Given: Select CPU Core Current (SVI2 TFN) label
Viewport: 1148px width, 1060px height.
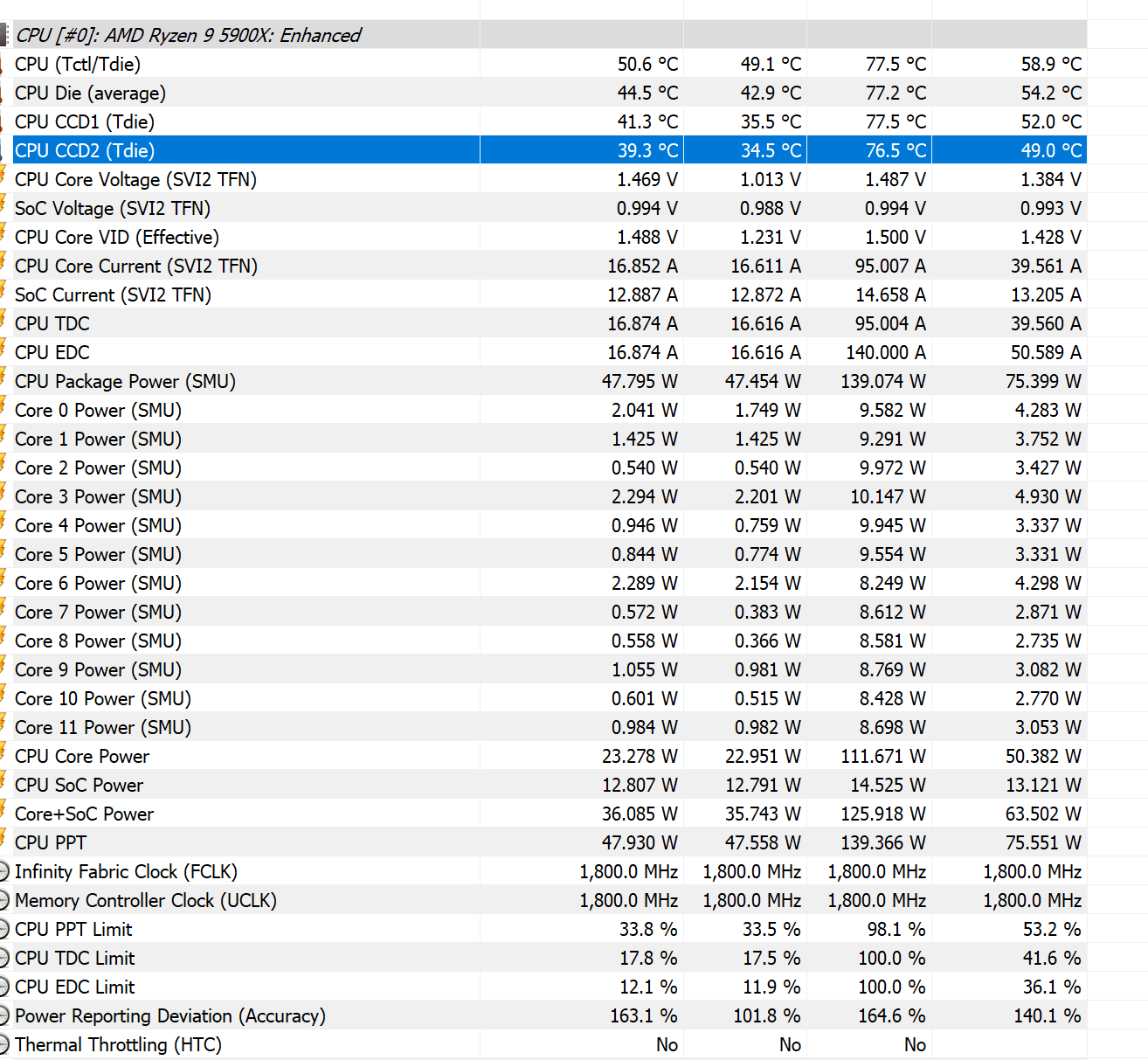Looking at the screenshot, I should coord(136,266).
